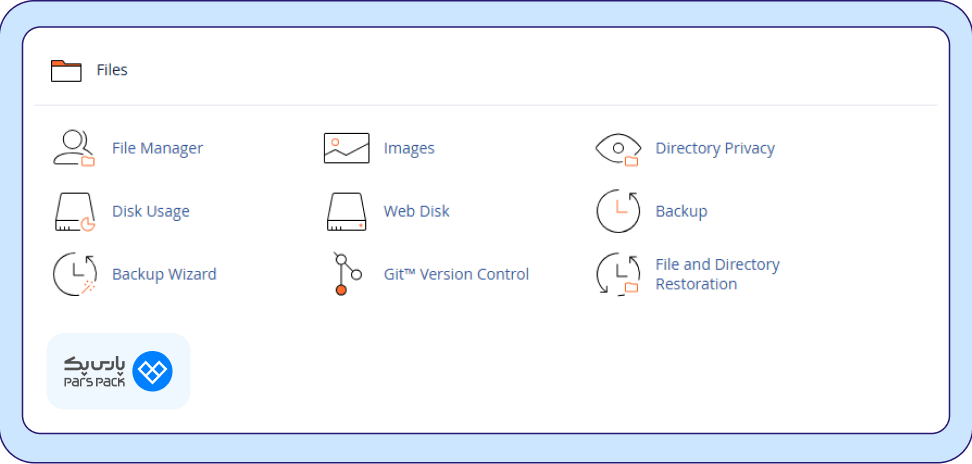The image size is (972, 464).
Task: Click the Web Disk drive icon
Action: click(x=347, y=212)
